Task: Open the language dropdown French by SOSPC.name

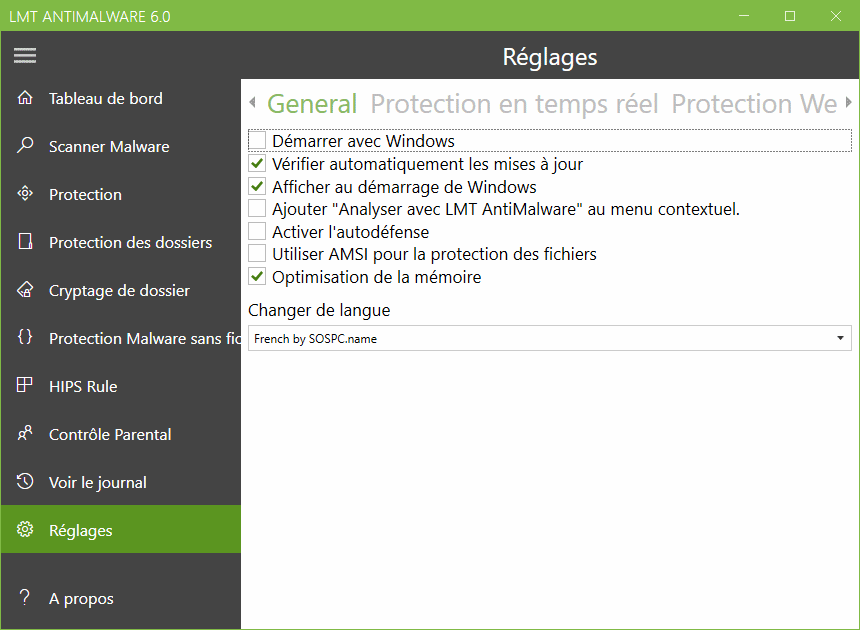Action: click(550, 338)
